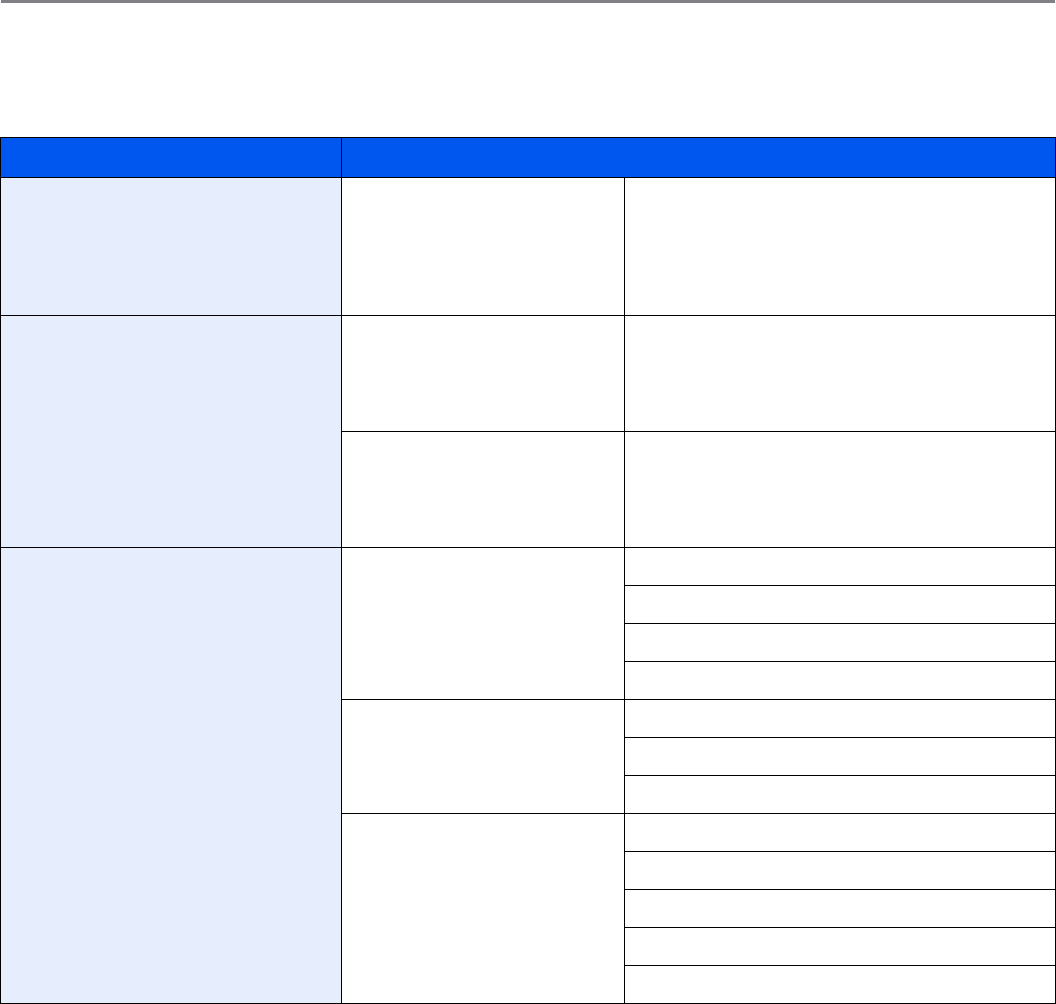Select the topmost light blue row cell
Viewport: 1056px width, 1004px height.
[170, 246]
